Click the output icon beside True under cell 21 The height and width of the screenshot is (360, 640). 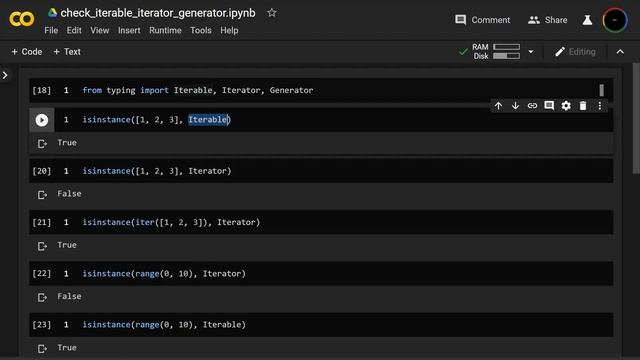pyautogui.click(x=42, y=246)
